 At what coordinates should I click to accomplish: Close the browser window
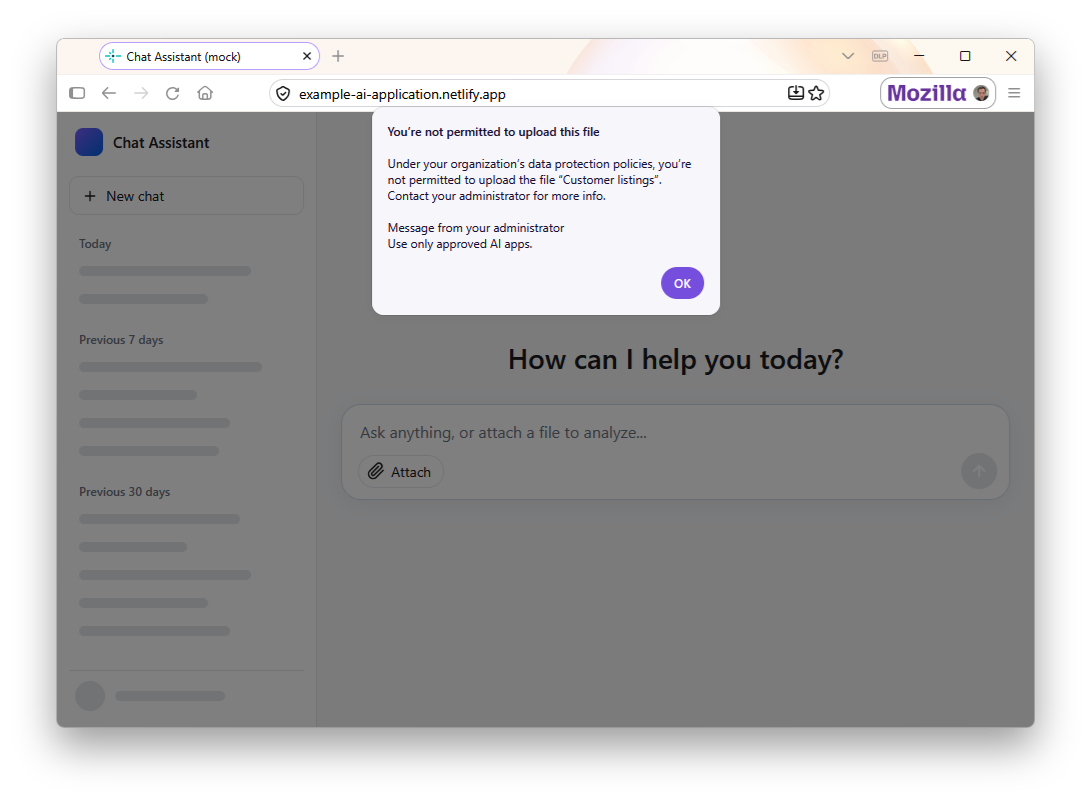[x=1011, y=56]
